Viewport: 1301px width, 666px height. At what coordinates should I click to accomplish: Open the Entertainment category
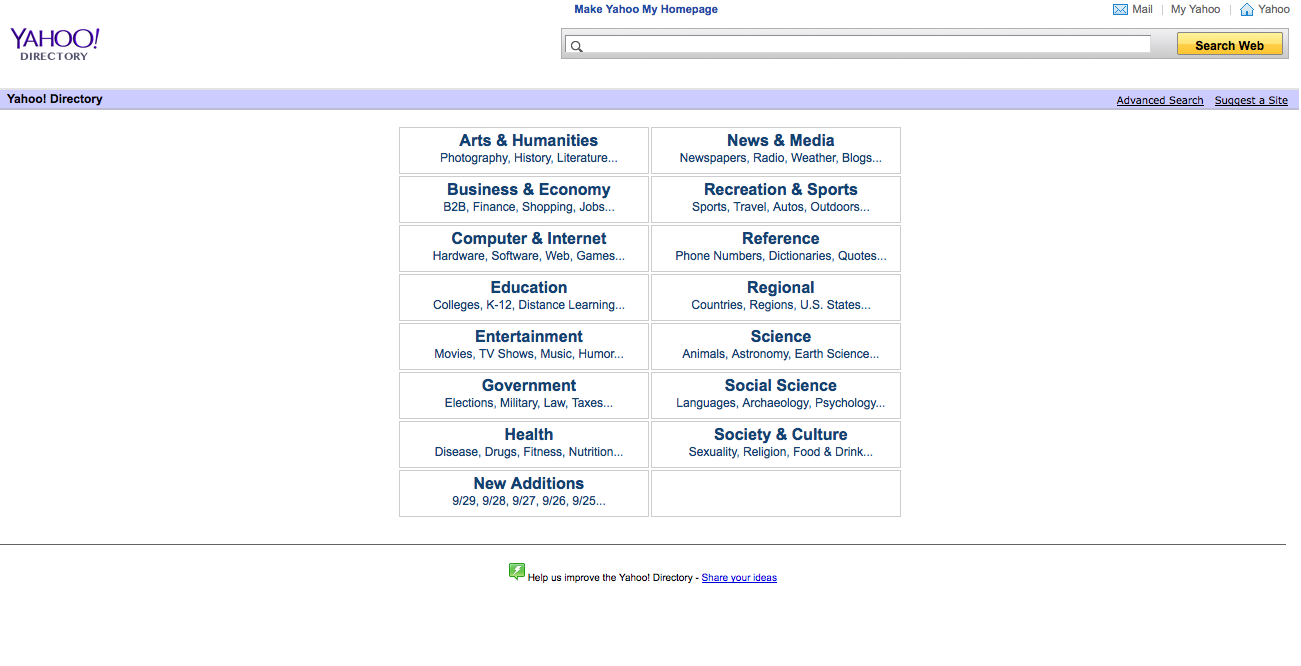528,336
